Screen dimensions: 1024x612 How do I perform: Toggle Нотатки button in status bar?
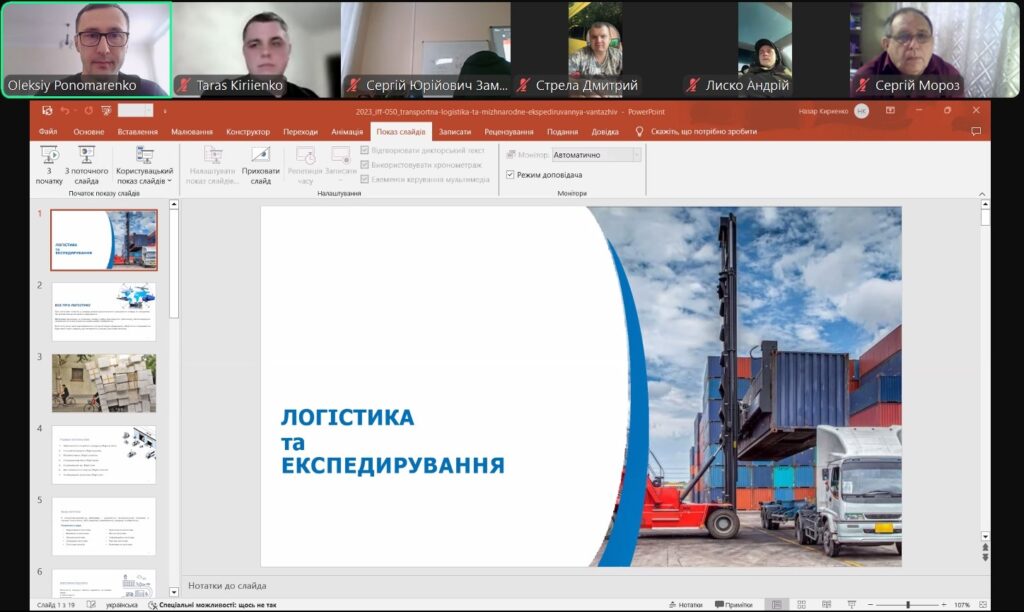pyautogui.click(x=685, y=605)
